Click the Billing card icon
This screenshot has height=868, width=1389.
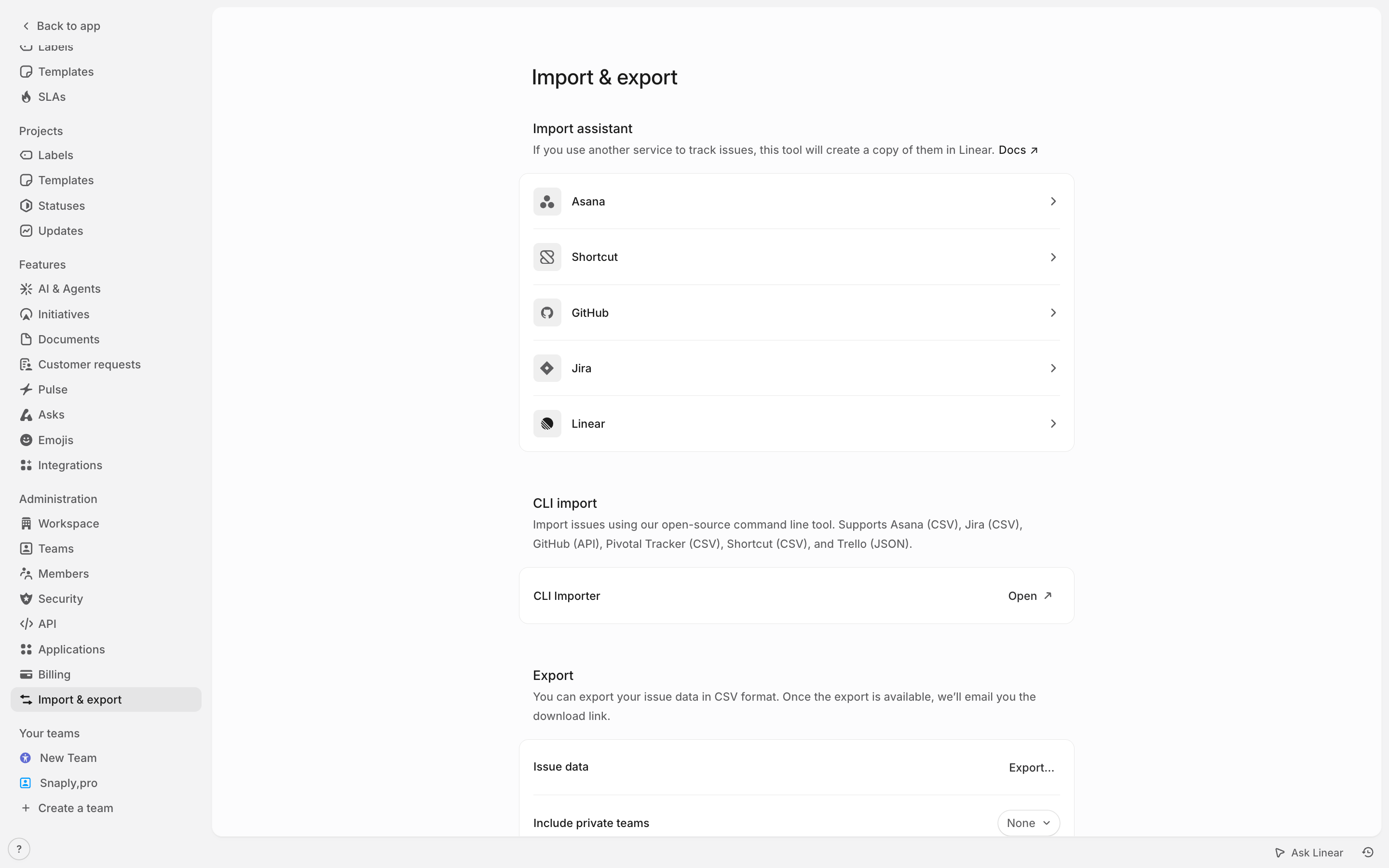(x=26, y=675)
